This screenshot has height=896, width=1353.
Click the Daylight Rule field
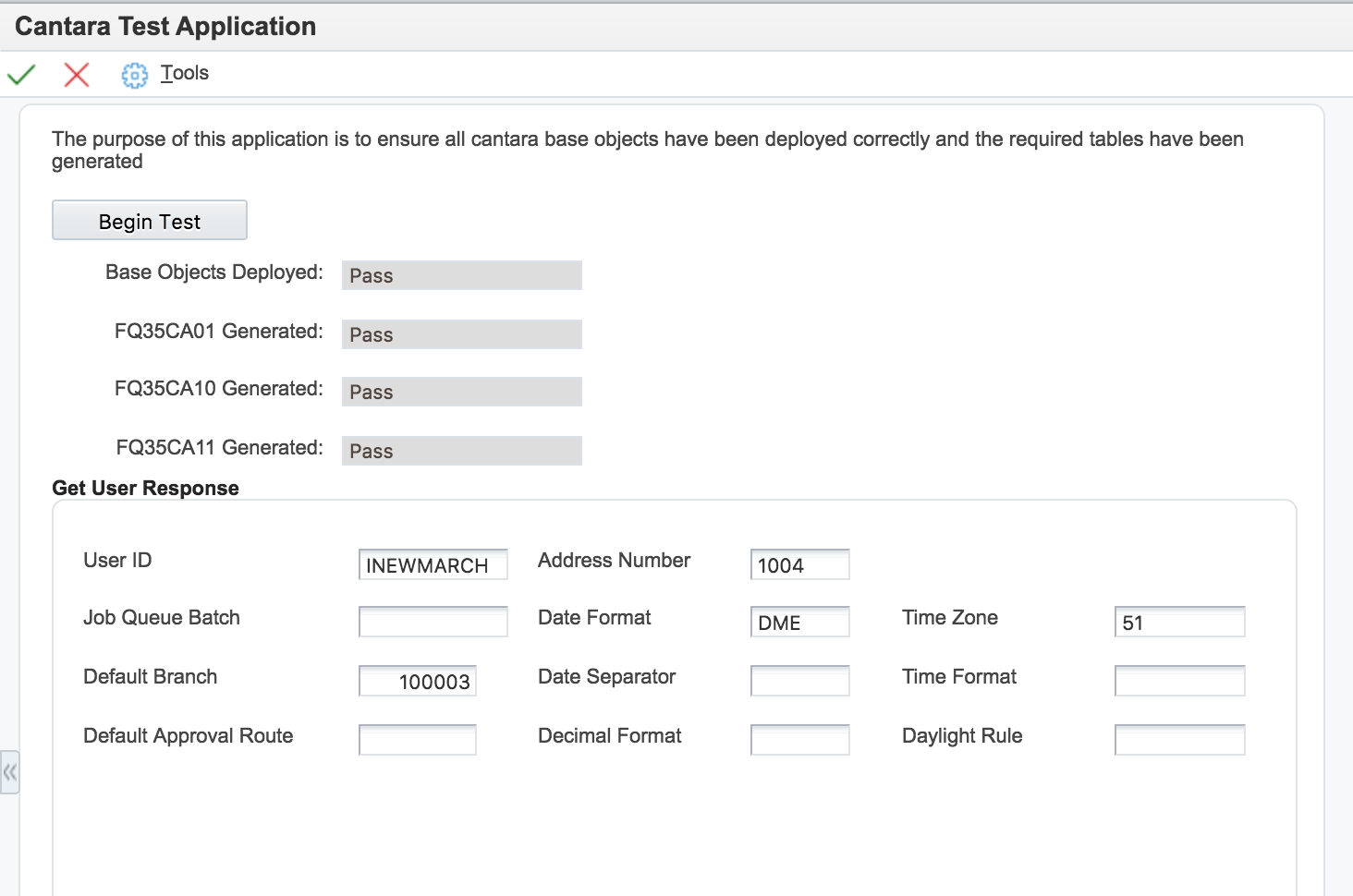click(x=1179, y=740)
